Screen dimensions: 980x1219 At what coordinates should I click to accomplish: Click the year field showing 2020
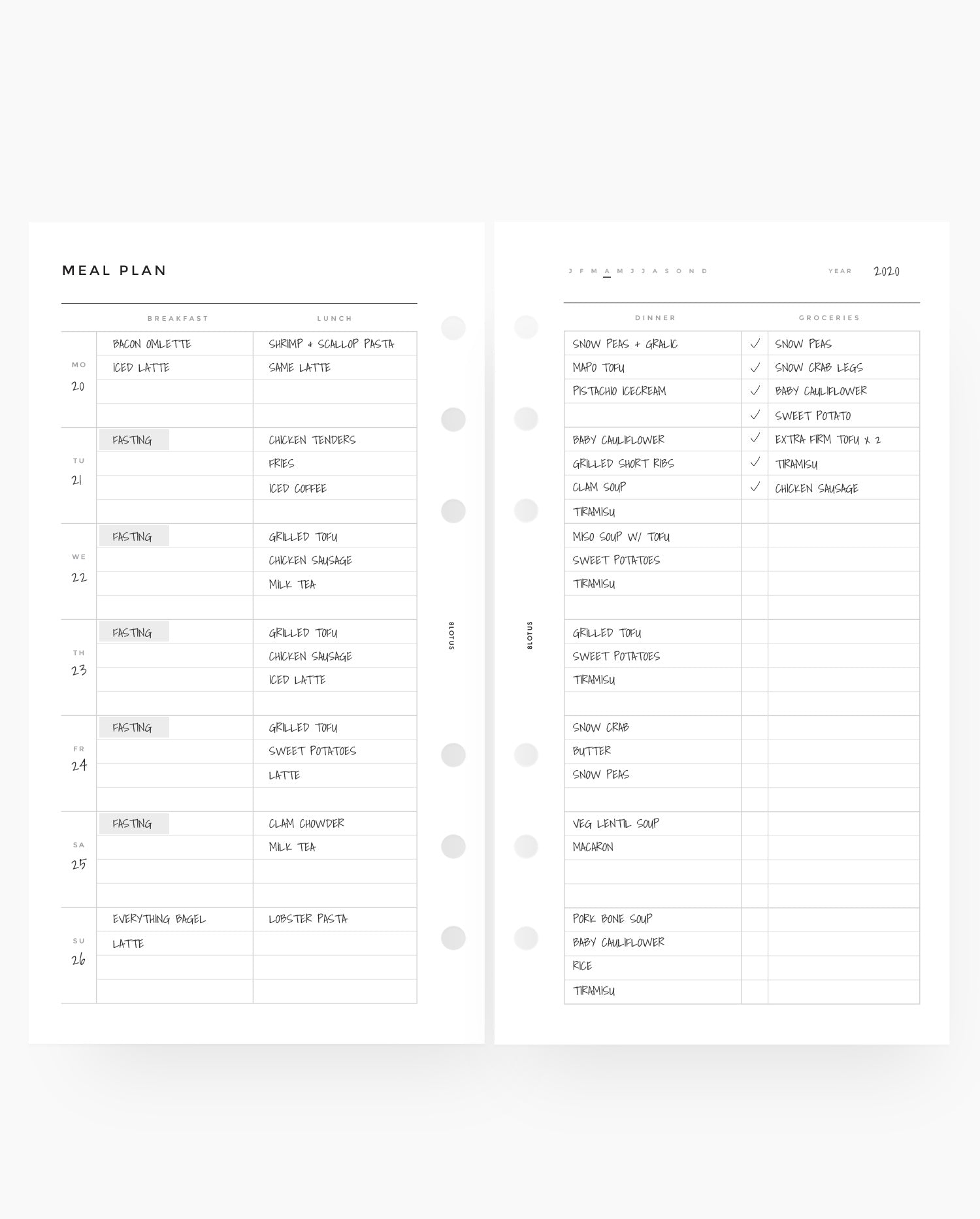coord(887,271)
